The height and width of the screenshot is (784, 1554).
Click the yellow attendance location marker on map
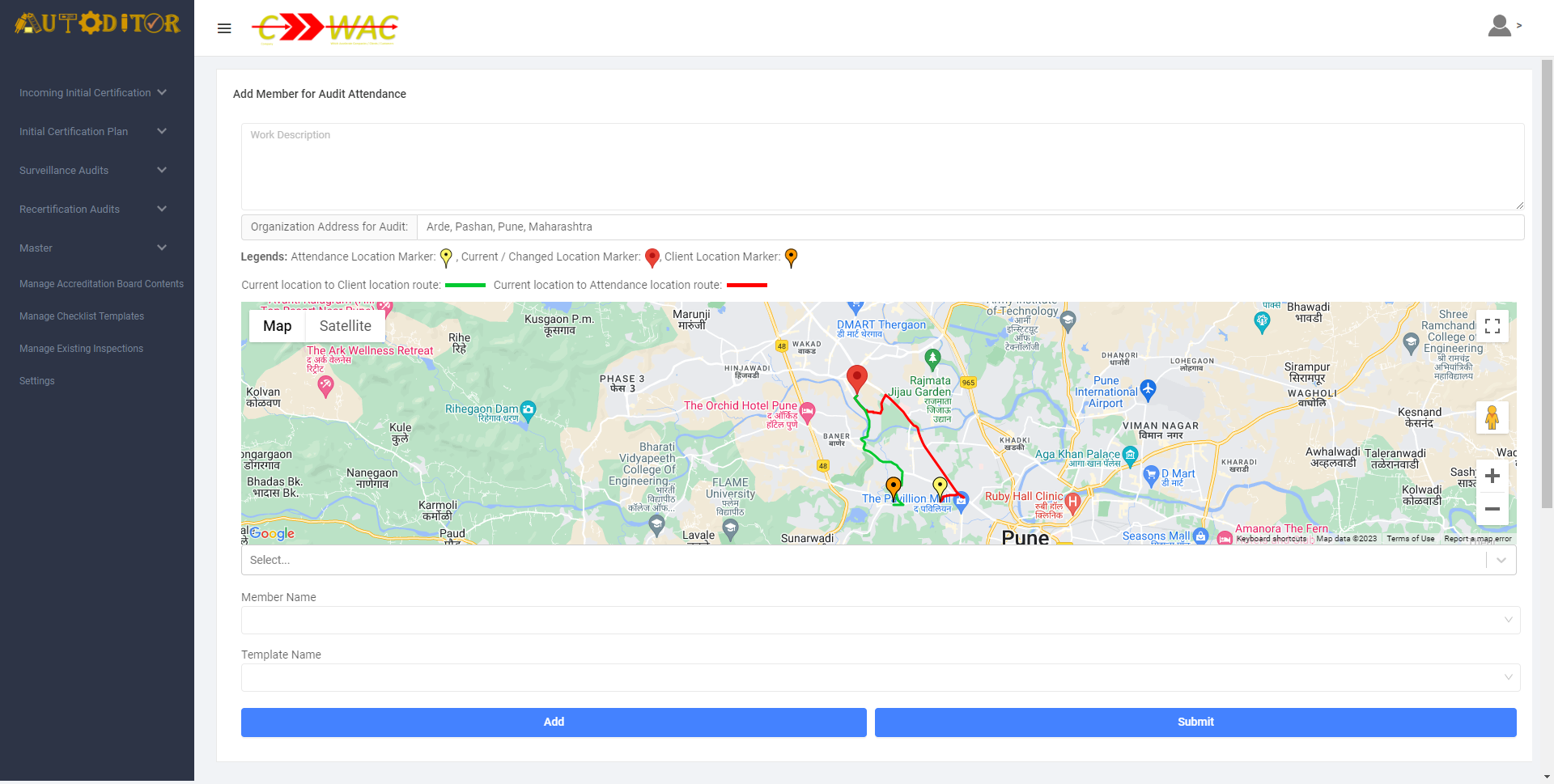point(940,488)
